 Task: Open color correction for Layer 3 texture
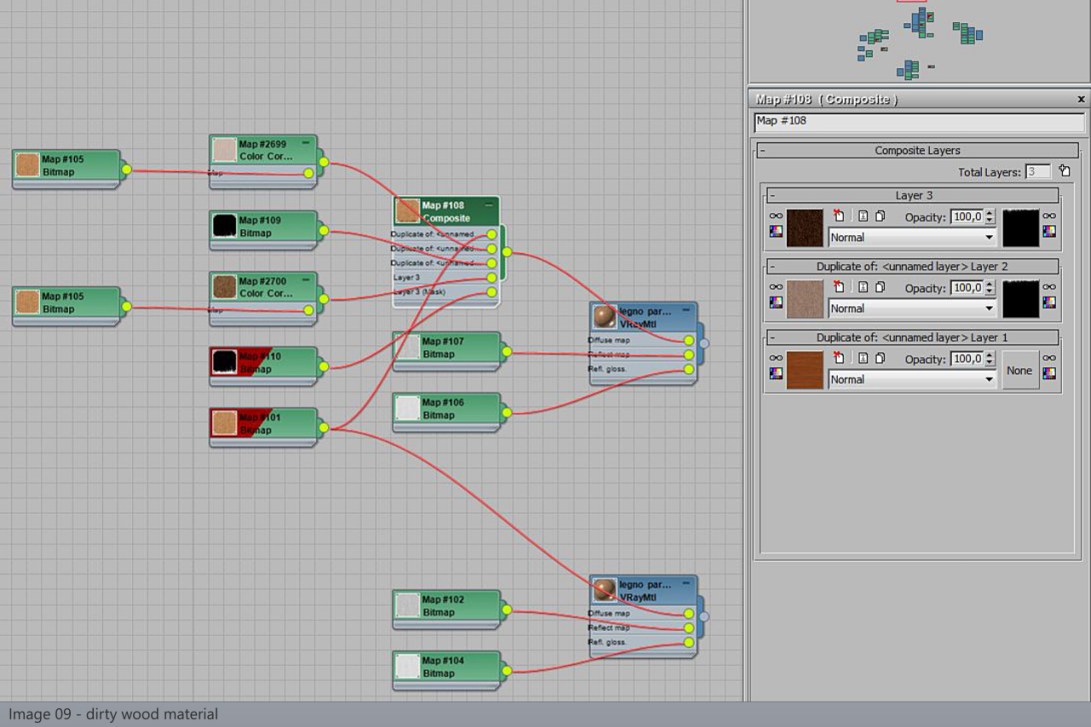[775, 232]
